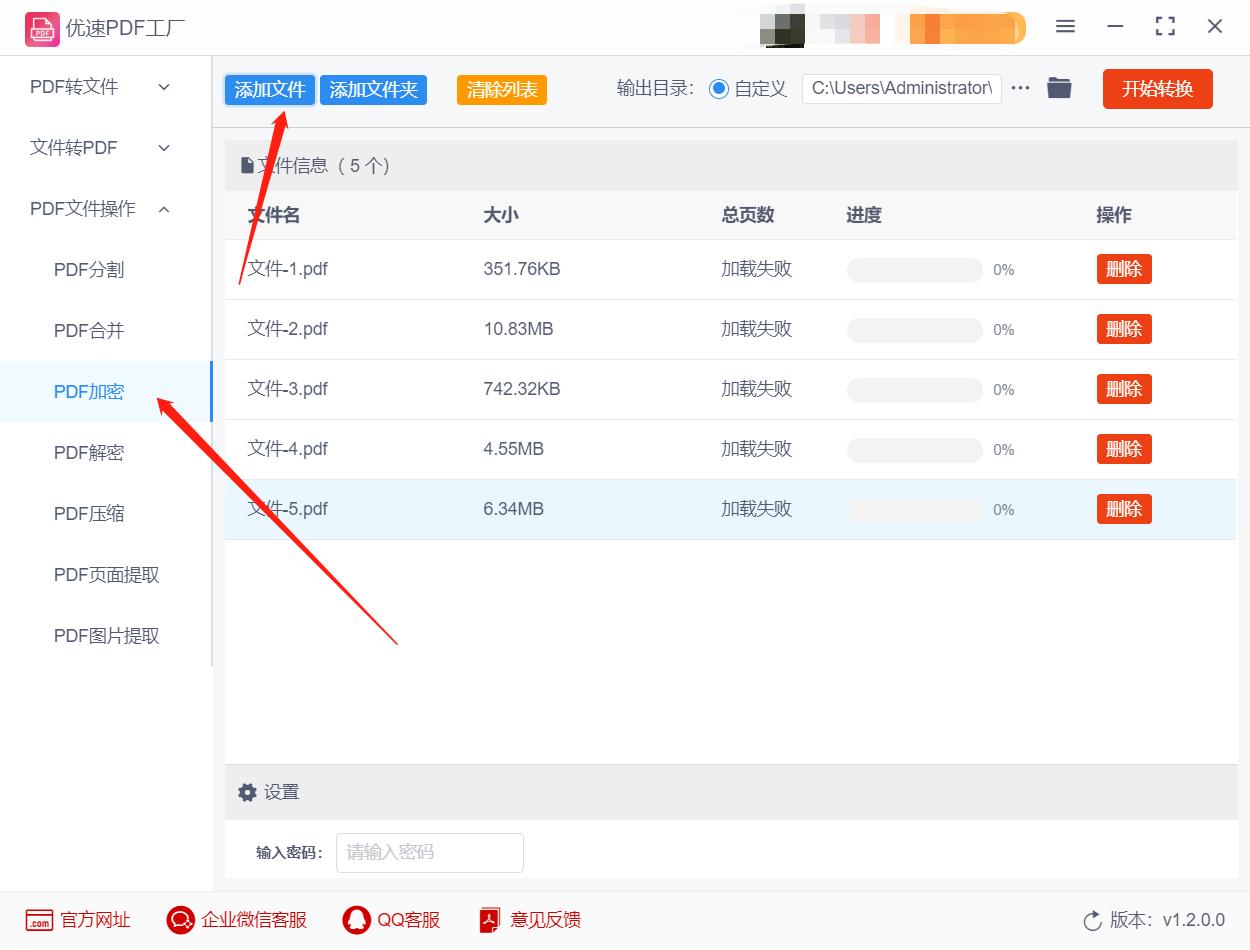The width and height of the screenshot is (1250, 950).
Task: Open the output folder browser icon
Action: click(1059, 88)
